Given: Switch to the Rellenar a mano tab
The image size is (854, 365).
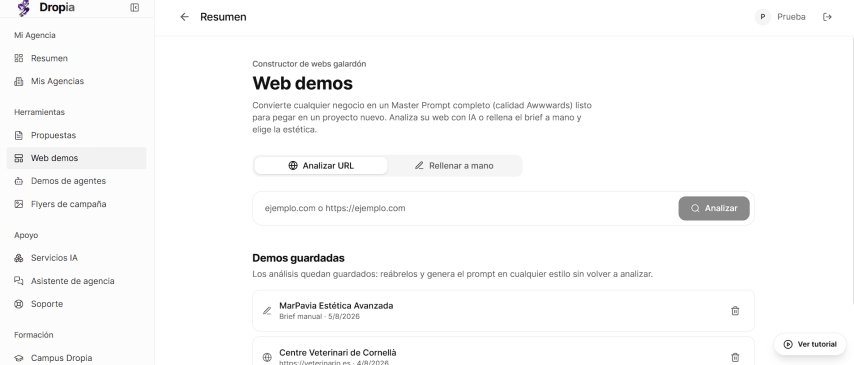Looking at the screenshot, I should click(454, 166).
